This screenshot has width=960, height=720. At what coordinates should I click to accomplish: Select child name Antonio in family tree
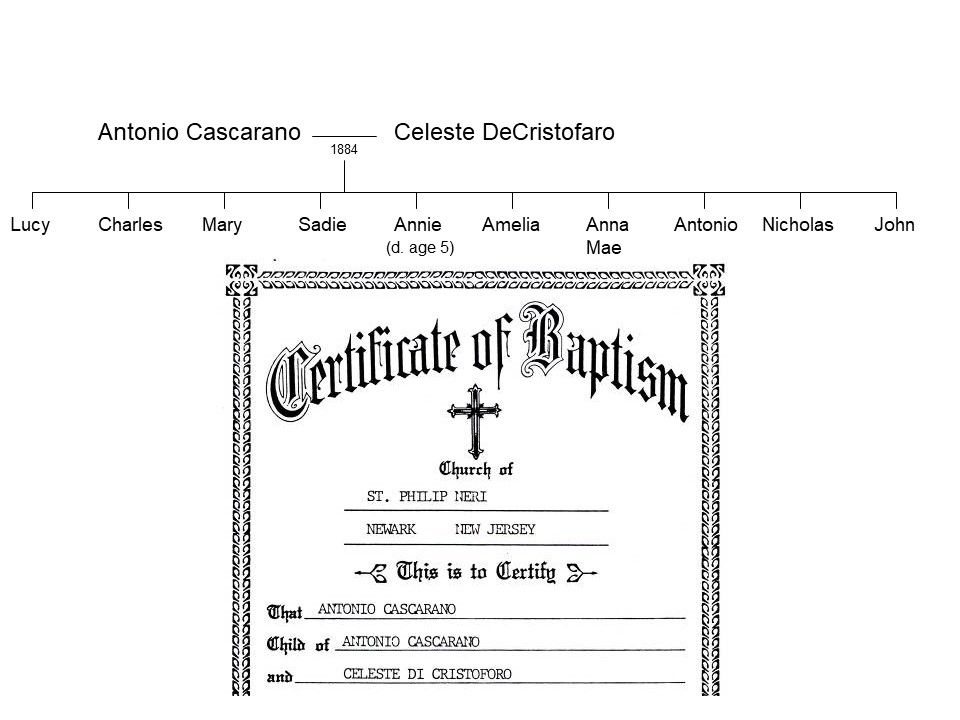pos(705,225)
